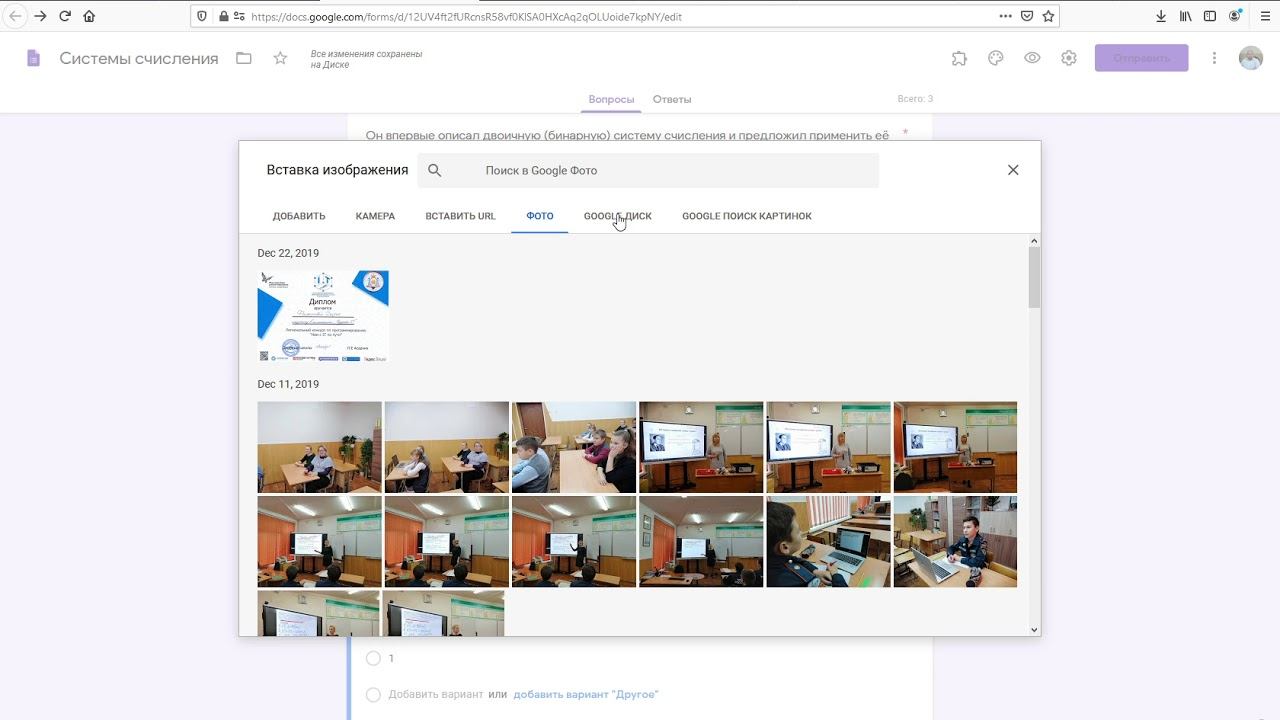
Task: Click the Всего: 3 label
Action: pyautogui.click(x=915, y=99)
